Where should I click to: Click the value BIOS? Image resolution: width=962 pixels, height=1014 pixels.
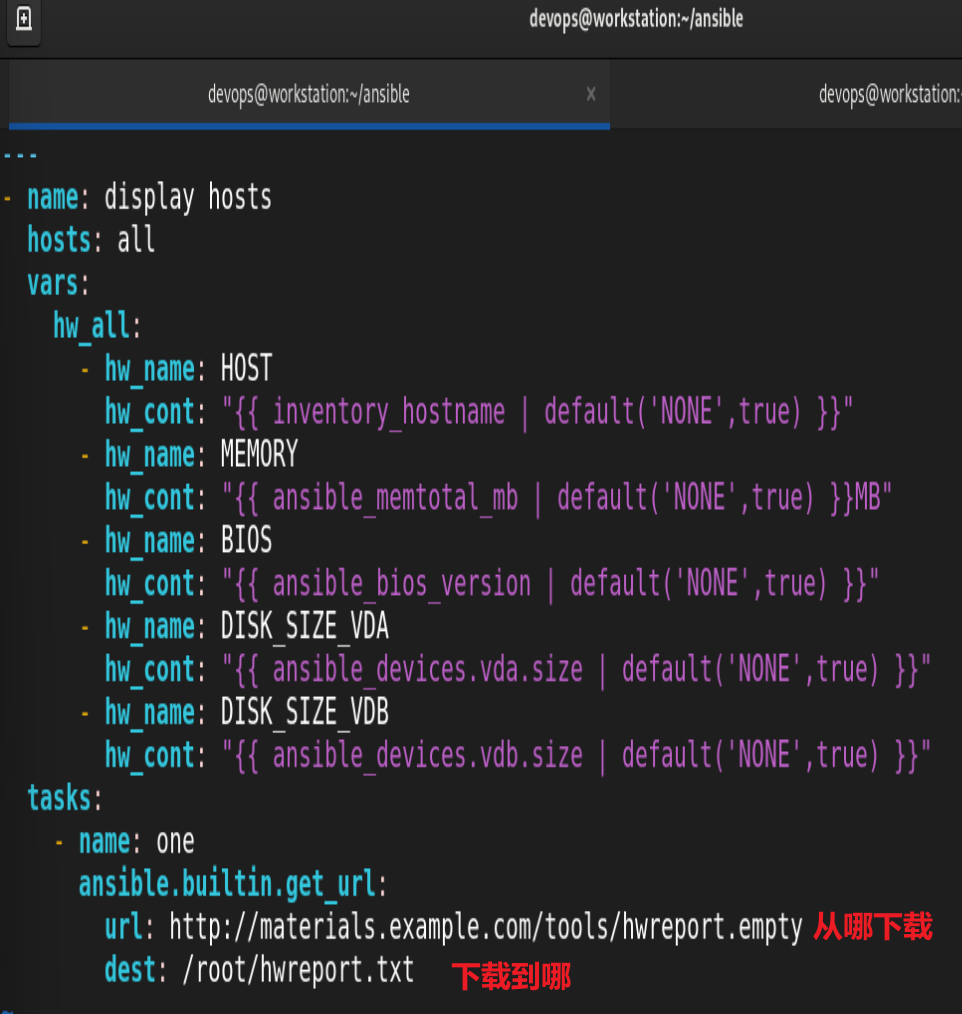tap(246, 540)
